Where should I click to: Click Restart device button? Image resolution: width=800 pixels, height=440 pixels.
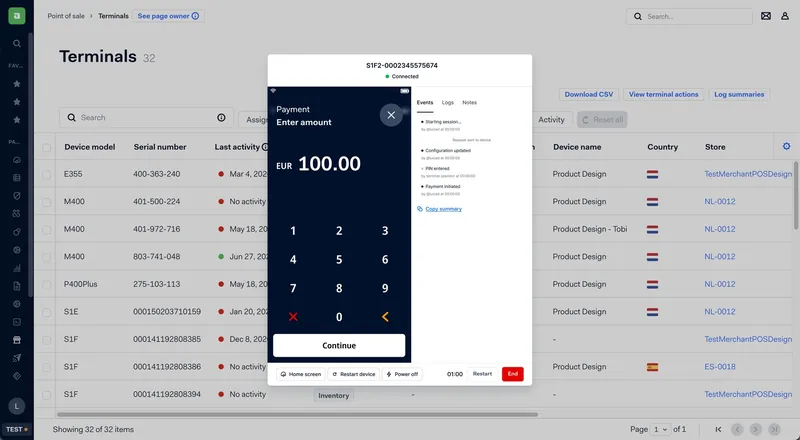tap(354, 374)
